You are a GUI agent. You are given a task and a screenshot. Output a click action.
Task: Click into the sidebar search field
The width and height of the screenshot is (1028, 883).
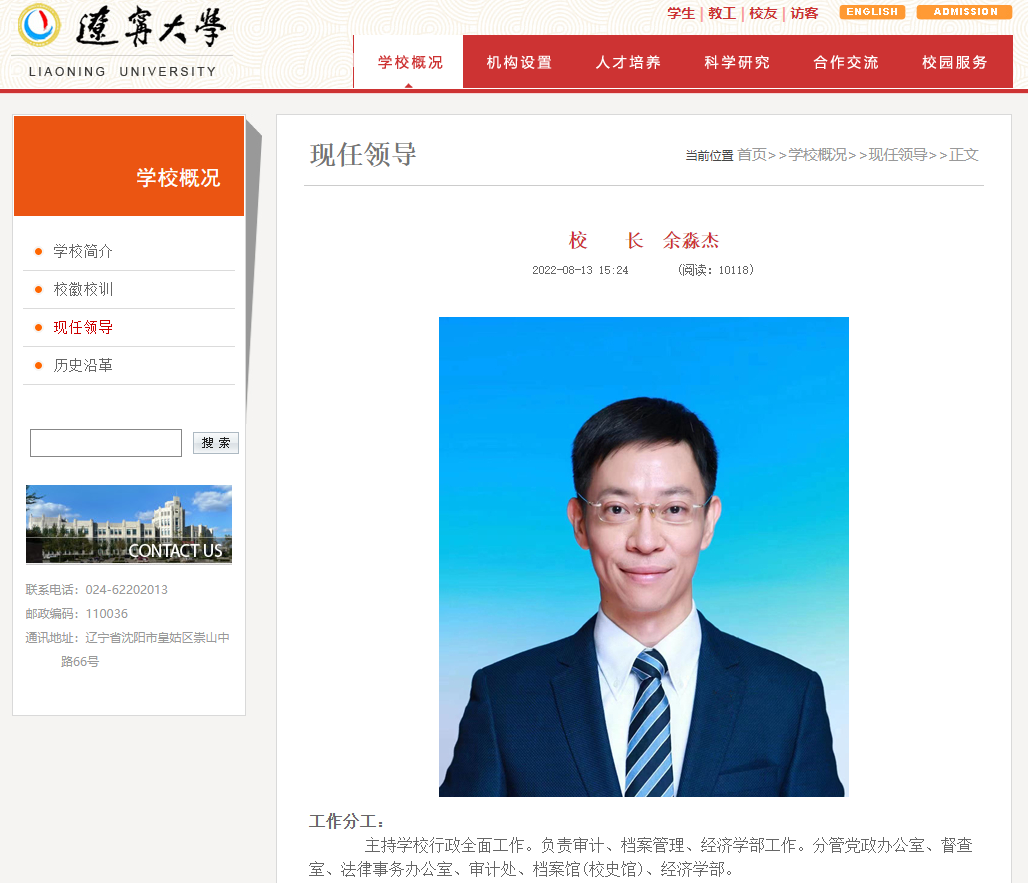(106, 443)
